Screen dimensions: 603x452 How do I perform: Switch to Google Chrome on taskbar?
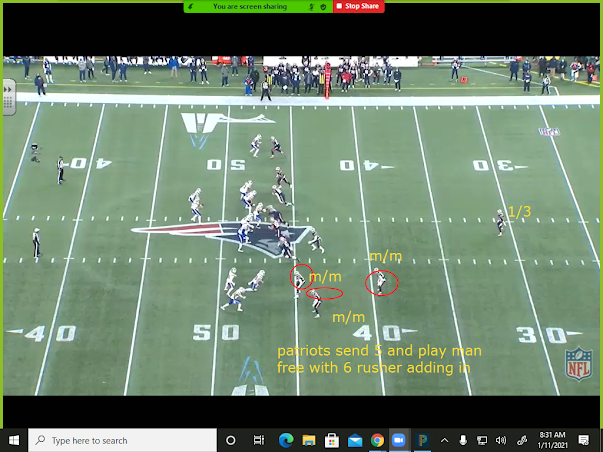click(x=377, y=440)
